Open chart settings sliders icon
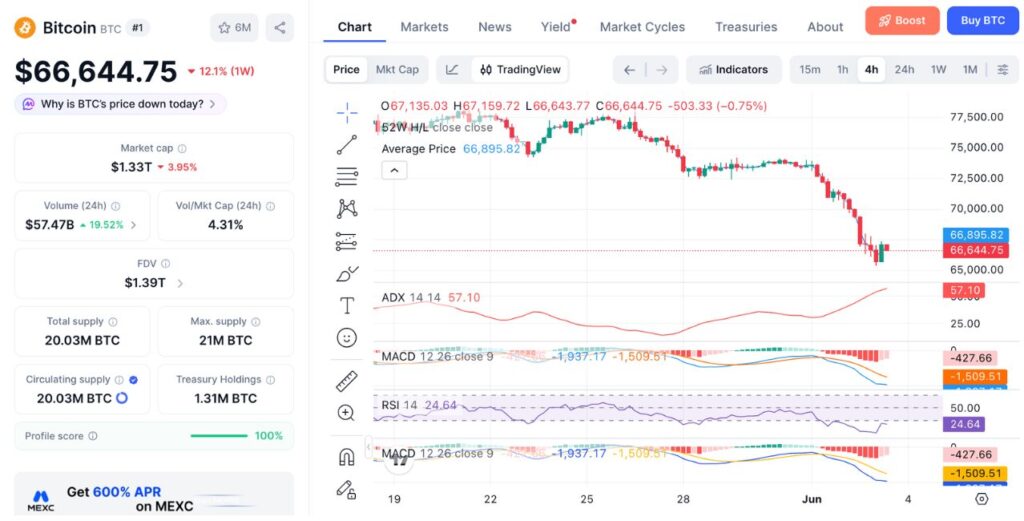The width and height of the screenshot is (1024, 521). [1003, 70]
